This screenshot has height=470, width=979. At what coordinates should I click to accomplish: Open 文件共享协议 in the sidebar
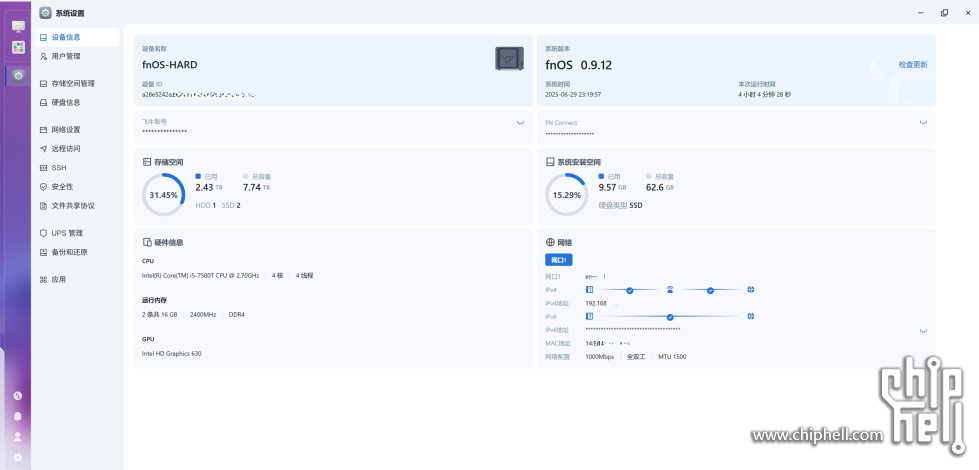coord(77,205)
